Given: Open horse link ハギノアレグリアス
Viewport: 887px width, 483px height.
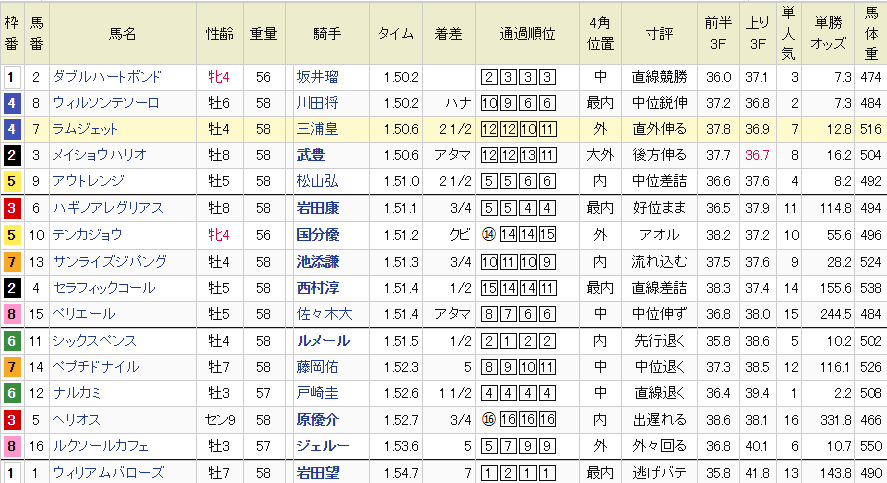Looking at the screenshot, I should tap(108, 208).
